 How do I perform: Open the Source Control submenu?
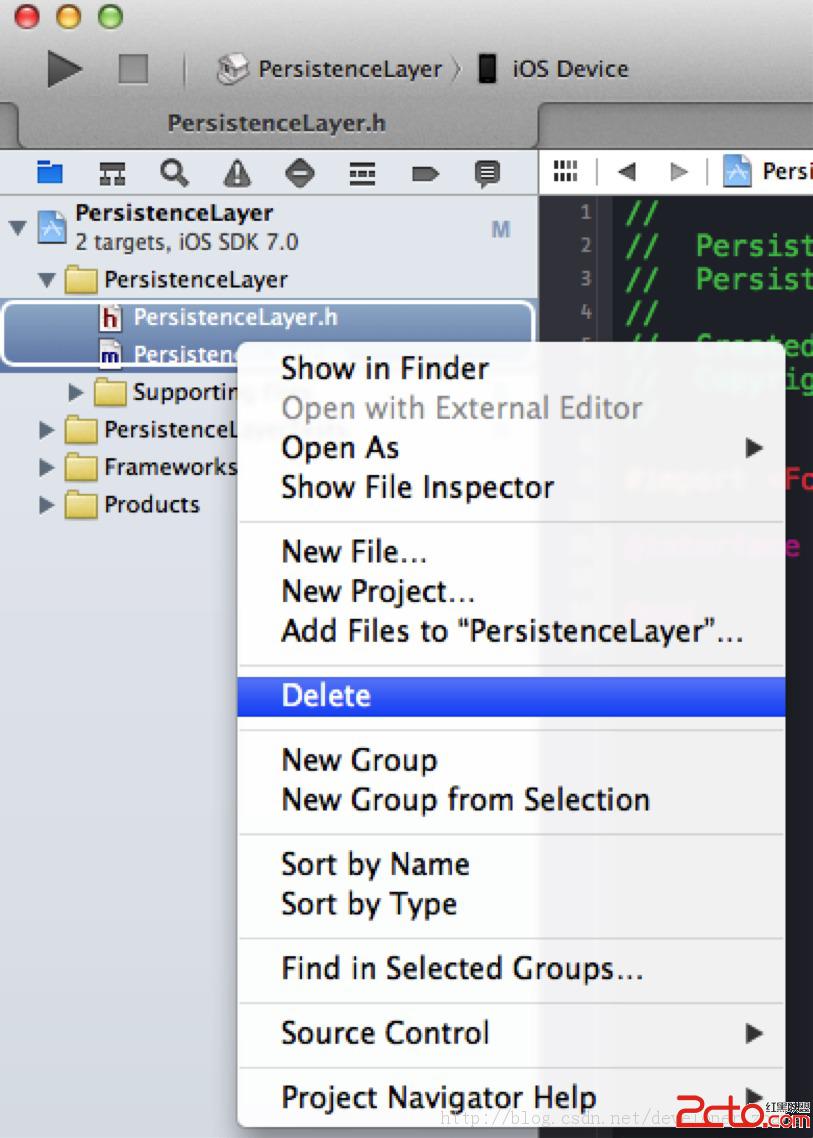coord(385,1032)
